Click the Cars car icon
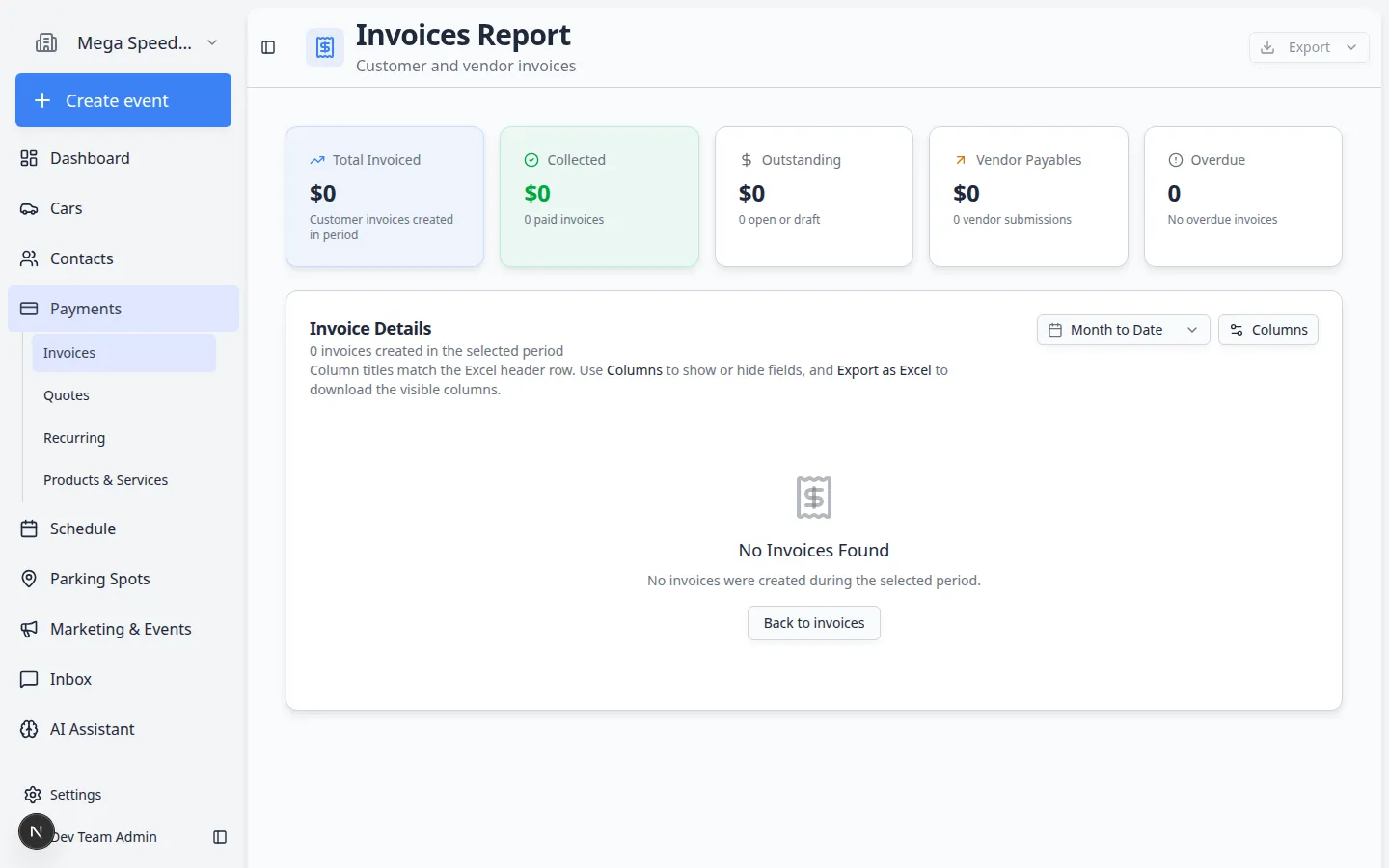Viewport: 1389px width, 868px height. 29,208
